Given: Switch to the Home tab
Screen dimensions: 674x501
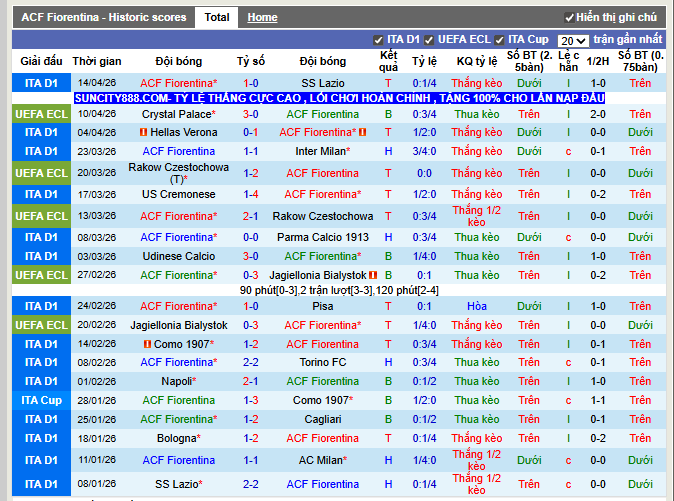Looking at the screenshot, I should click(262, 18).
